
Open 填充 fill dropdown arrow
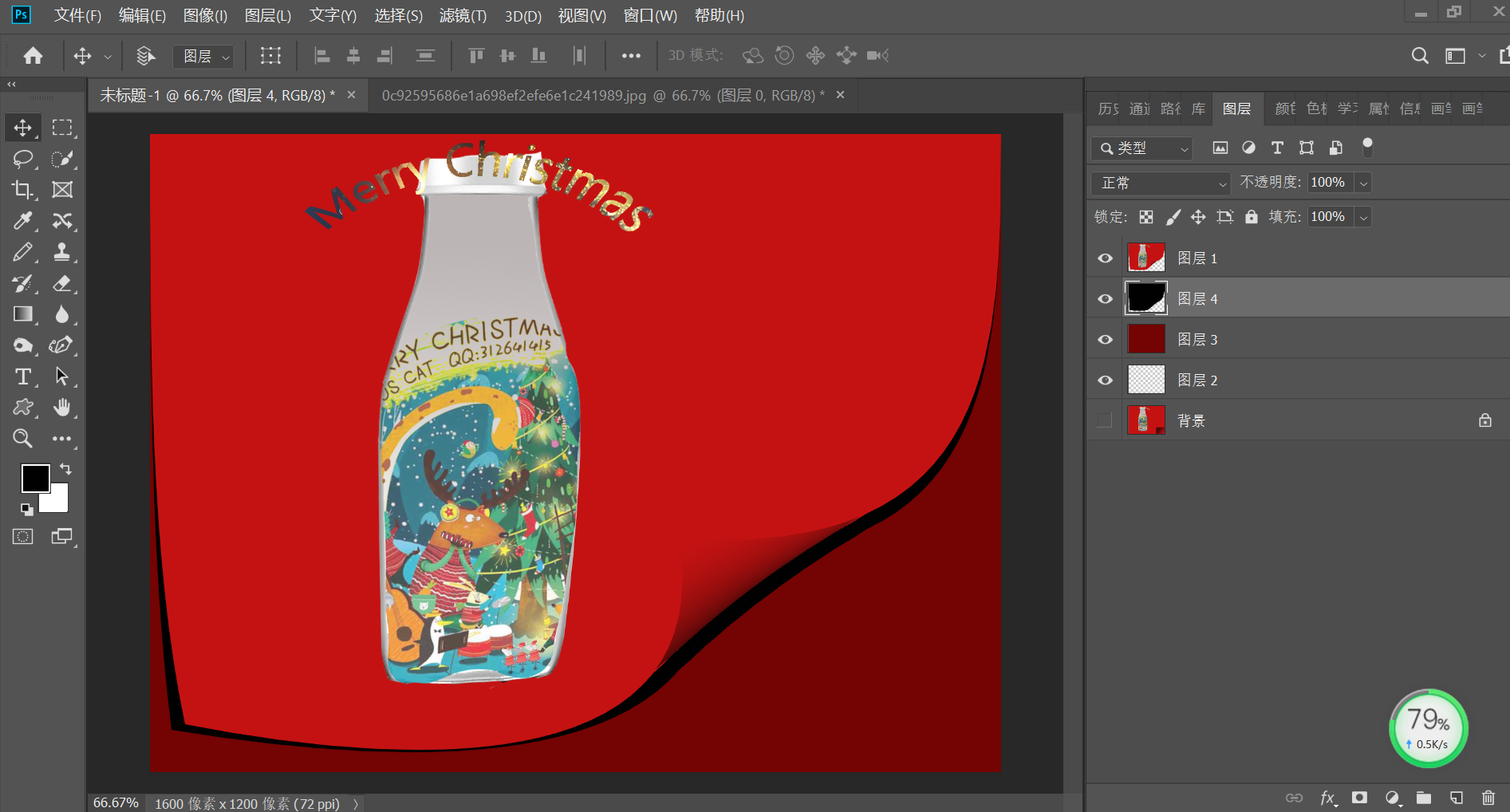coord(1364,217)
